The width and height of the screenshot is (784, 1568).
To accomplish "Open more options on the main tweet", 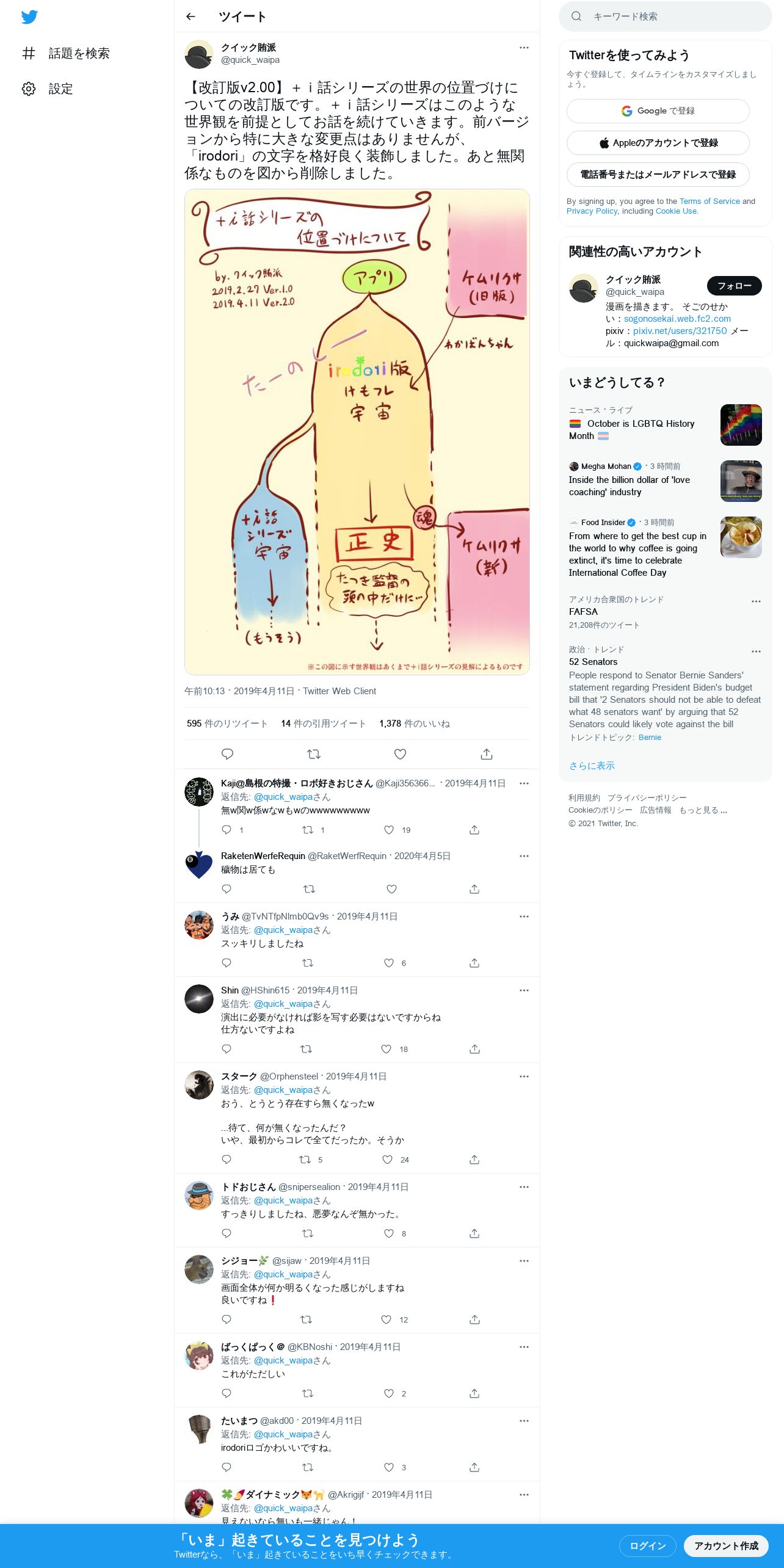I will click(524, 48).
